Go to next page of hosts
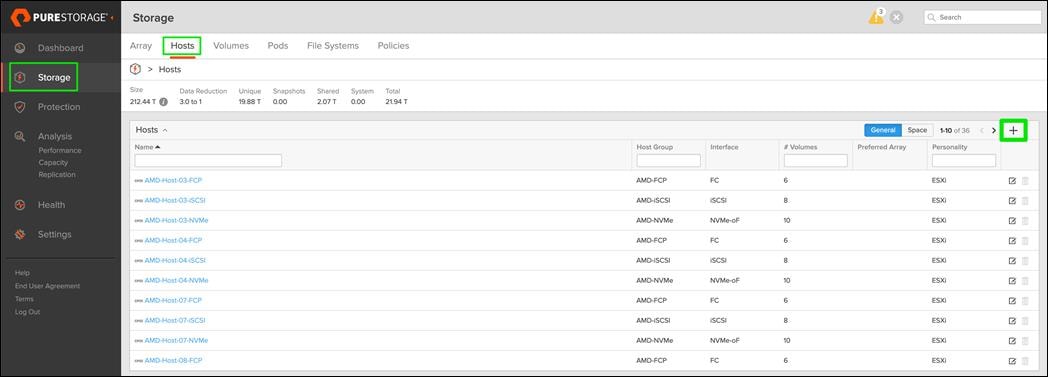 [x=994, y=130]
